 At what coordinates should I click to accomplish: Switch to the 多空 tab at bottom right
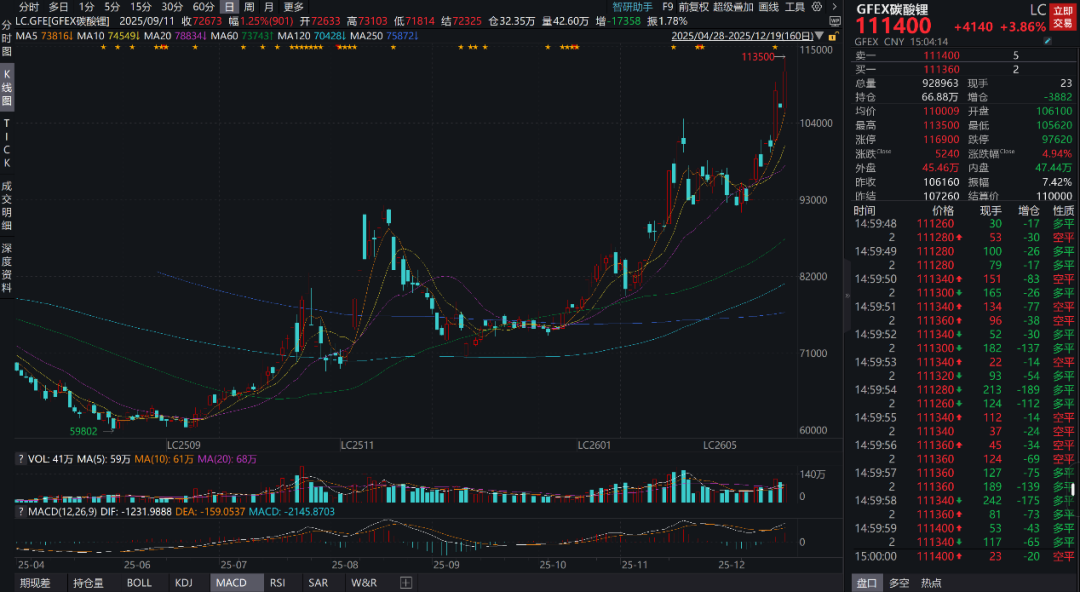(899, 582)
